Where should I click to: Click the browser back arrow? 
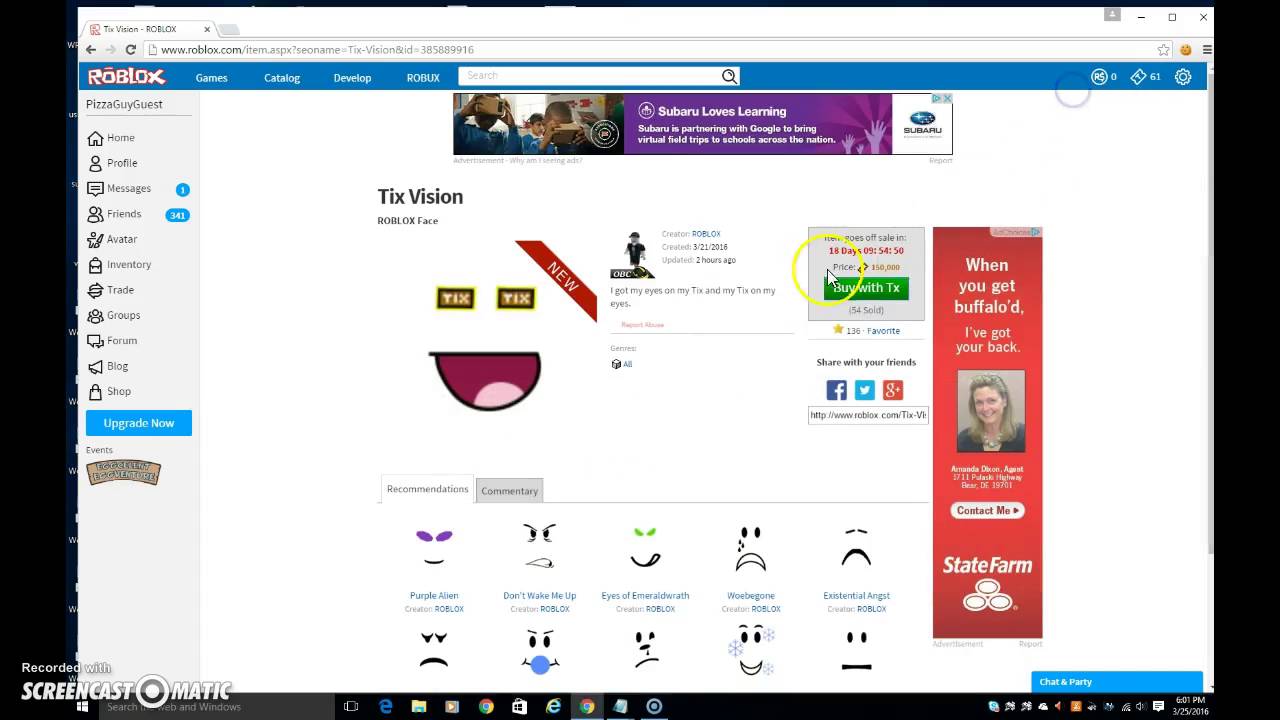(91, 50)
